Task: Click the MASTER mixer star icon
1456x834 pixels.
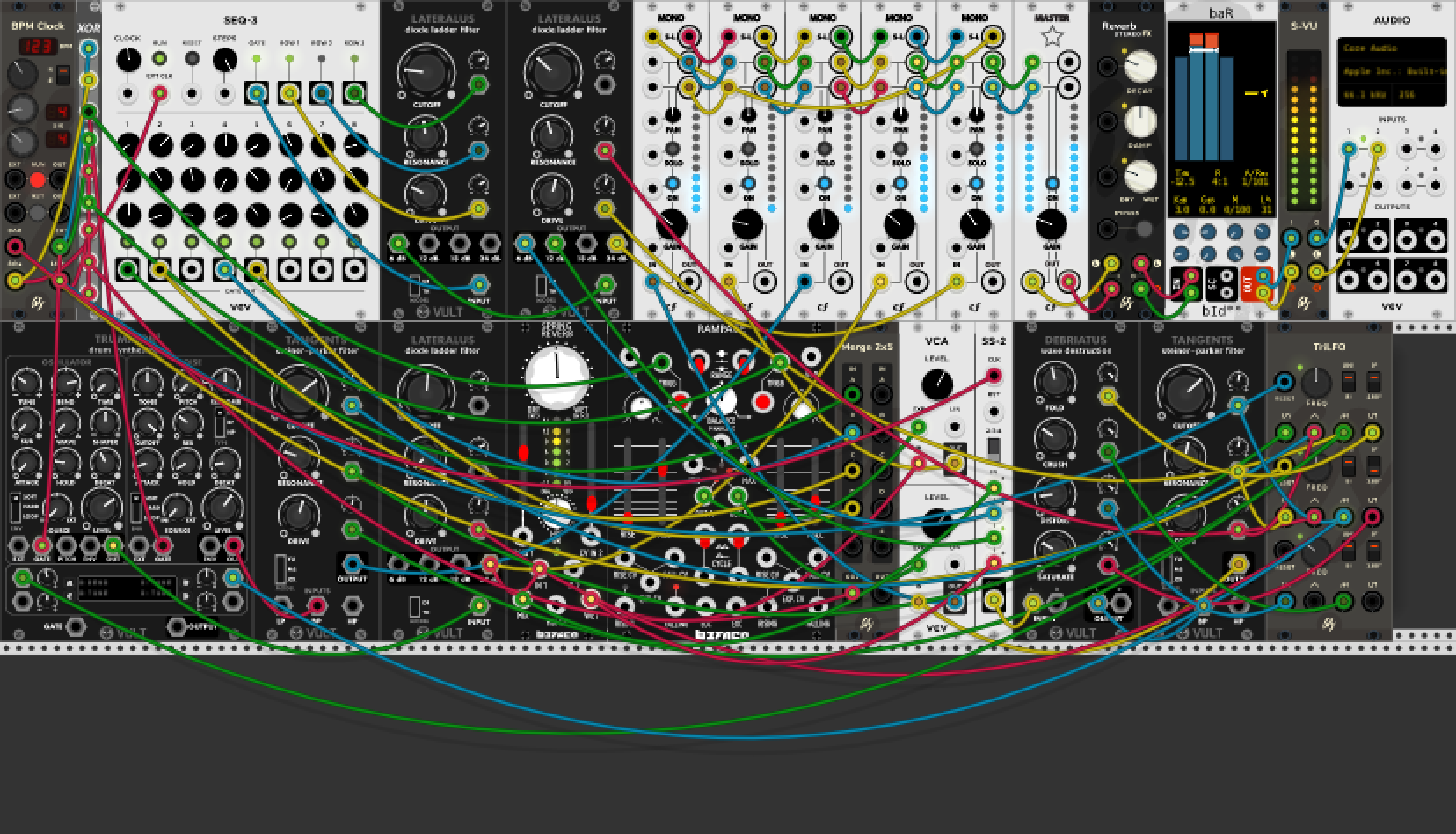Action: pos(1051,37)
